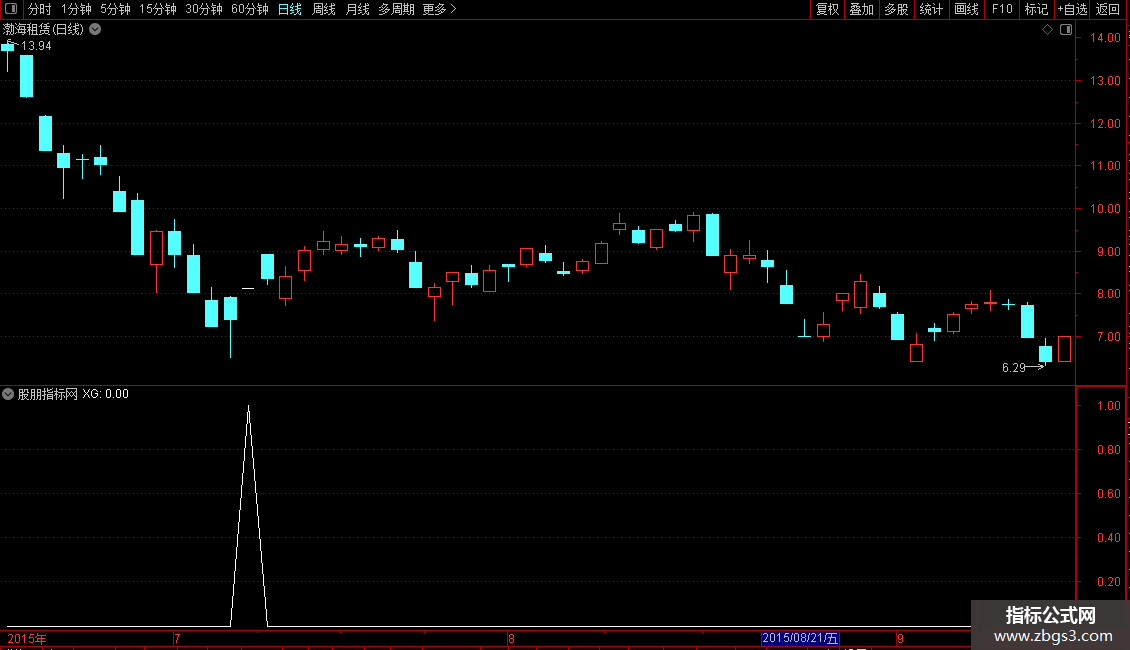Select the 日线 period tab
Image resolution: width=1130 pixels, height=650 pixels.
tap(290, 9)
